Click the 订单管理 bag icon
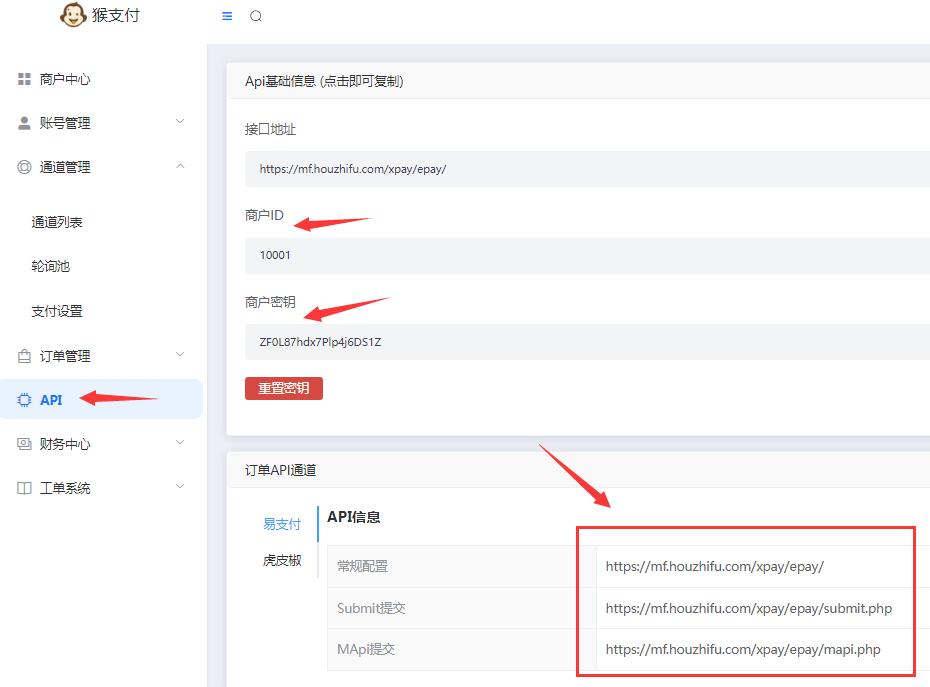The width and height of the screenshot is (930, 687). tap(24, 356)
